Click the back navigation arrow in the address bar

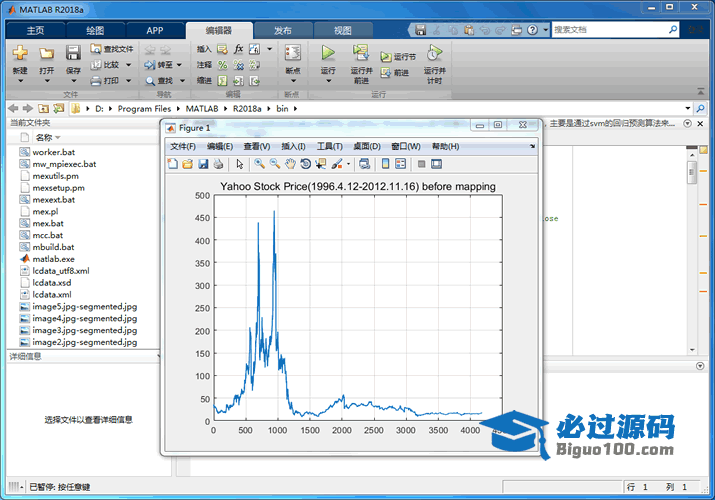point(13,108)
